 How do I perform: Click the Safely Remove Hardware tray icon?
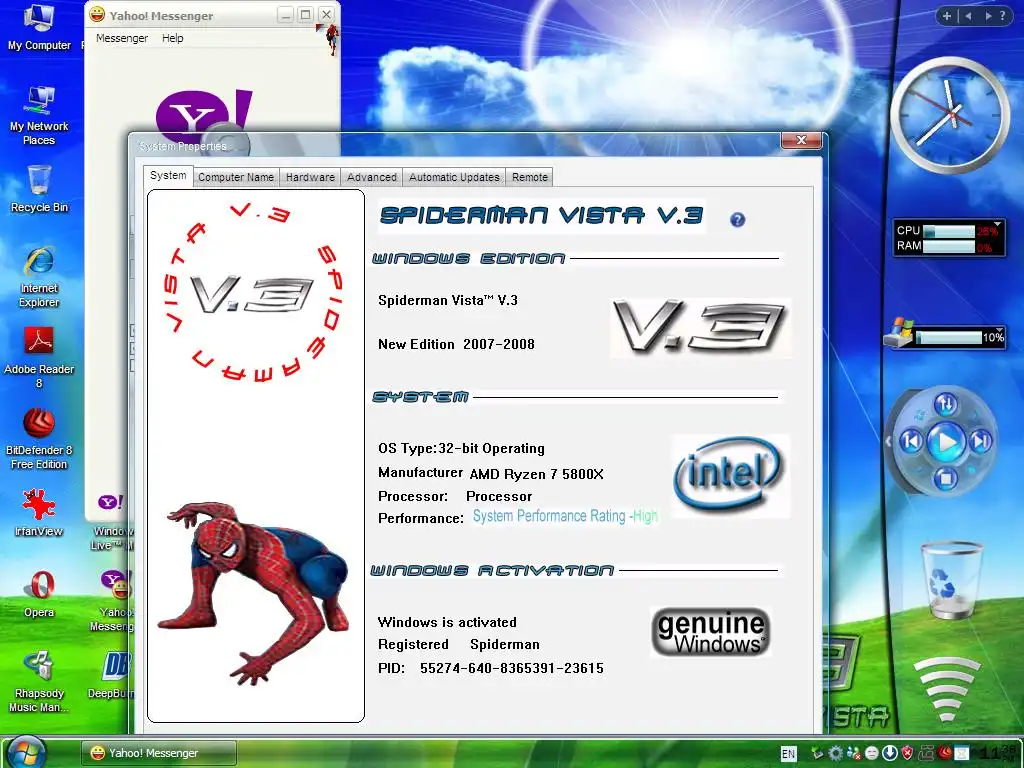[x=817, y=753]
